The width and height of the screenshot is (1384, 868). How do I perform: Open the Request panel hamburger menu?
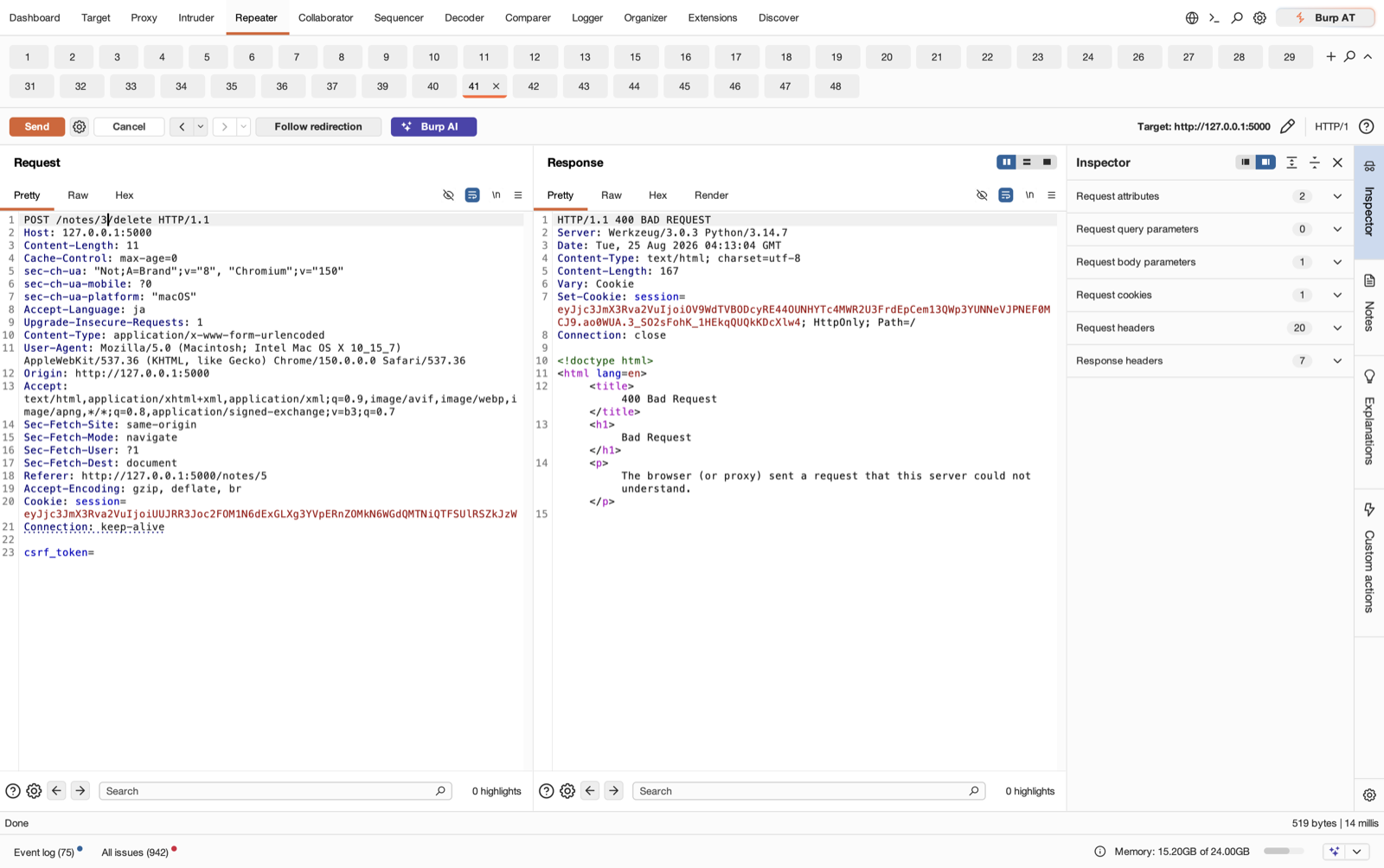pyautogui.click(x=518, y=195)
